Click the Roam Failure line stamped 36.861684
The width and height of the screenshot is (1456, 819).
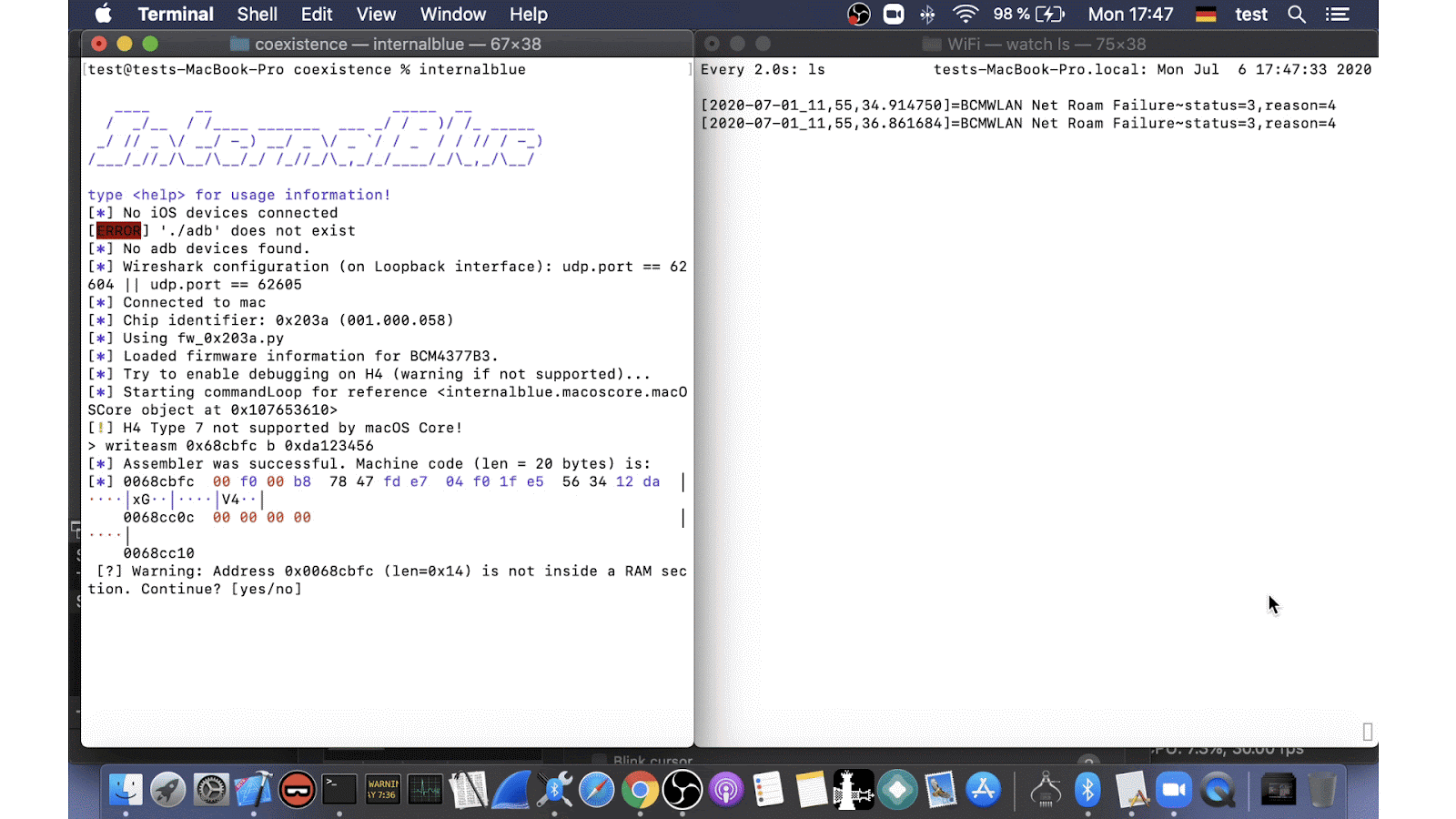pos(1018,124)
